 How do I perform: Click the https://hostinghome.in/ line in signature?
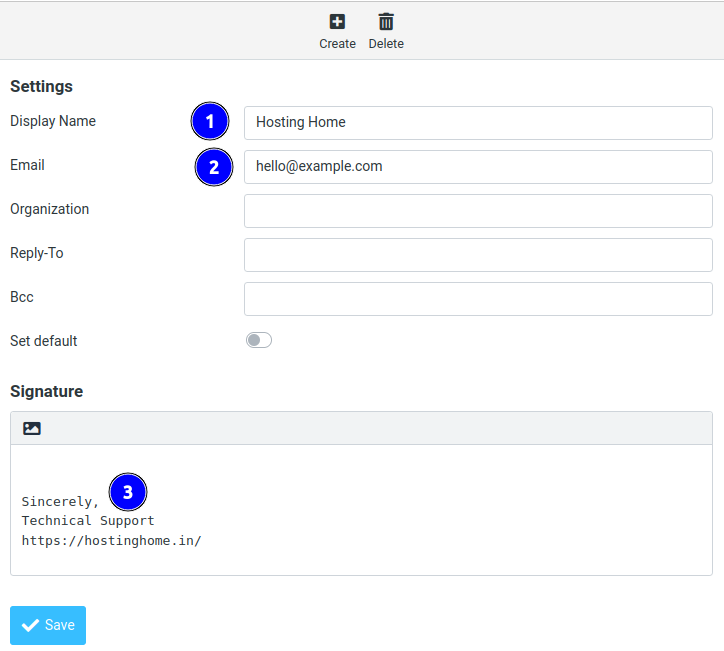pyautogui.click(x=111, y=541)
